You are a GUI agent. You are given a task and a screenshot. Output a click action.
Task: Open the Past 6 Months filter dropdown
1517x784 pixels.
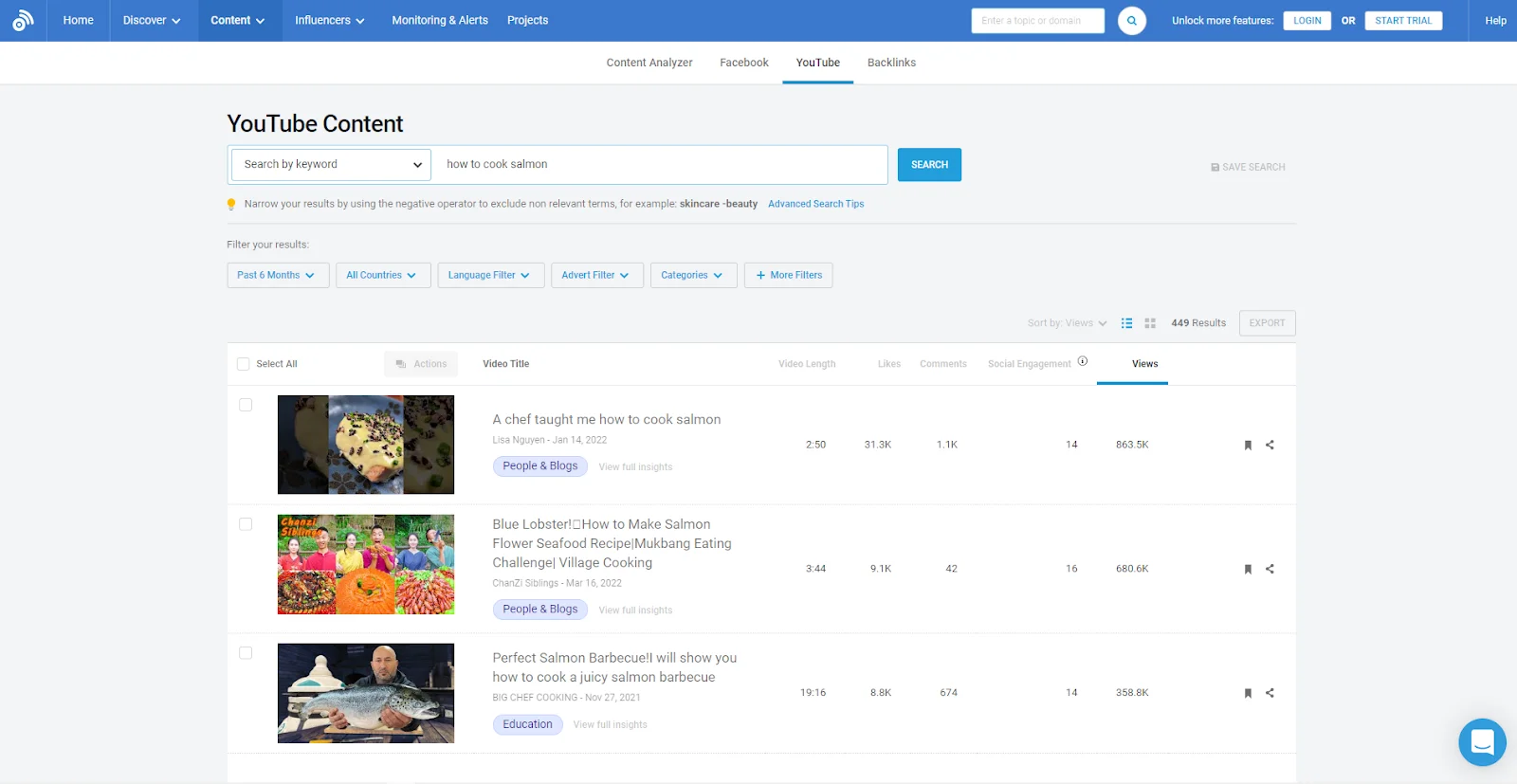click(x=278, y=275)
